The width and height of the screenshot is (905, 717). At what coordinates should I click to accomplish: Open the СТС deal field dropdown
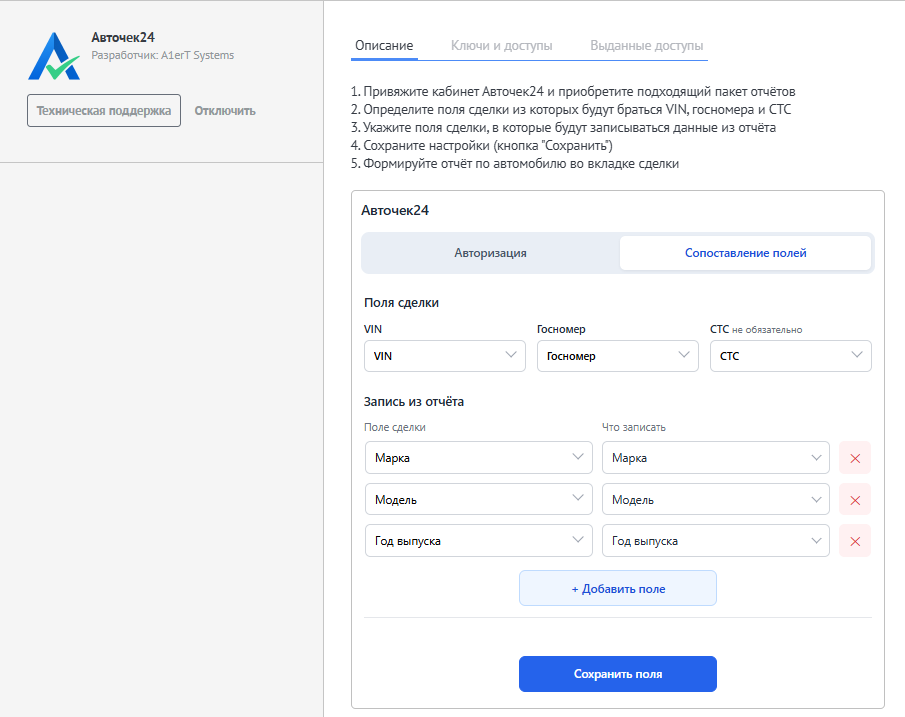(x=791, y=356)
